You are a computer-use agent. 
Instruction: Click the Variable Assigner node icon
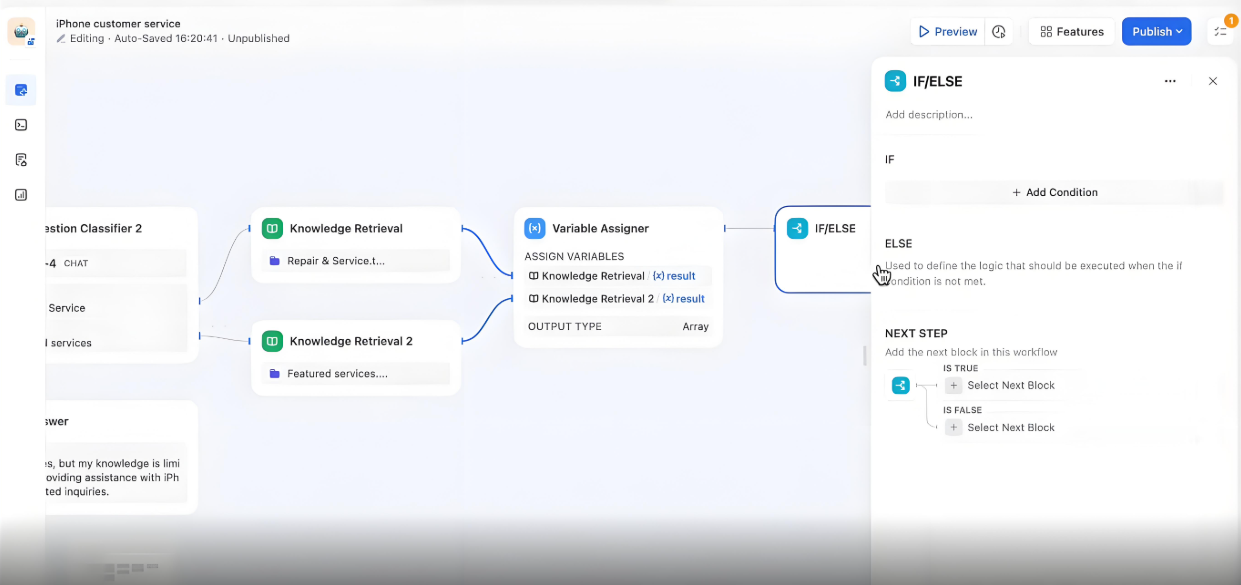535,228
